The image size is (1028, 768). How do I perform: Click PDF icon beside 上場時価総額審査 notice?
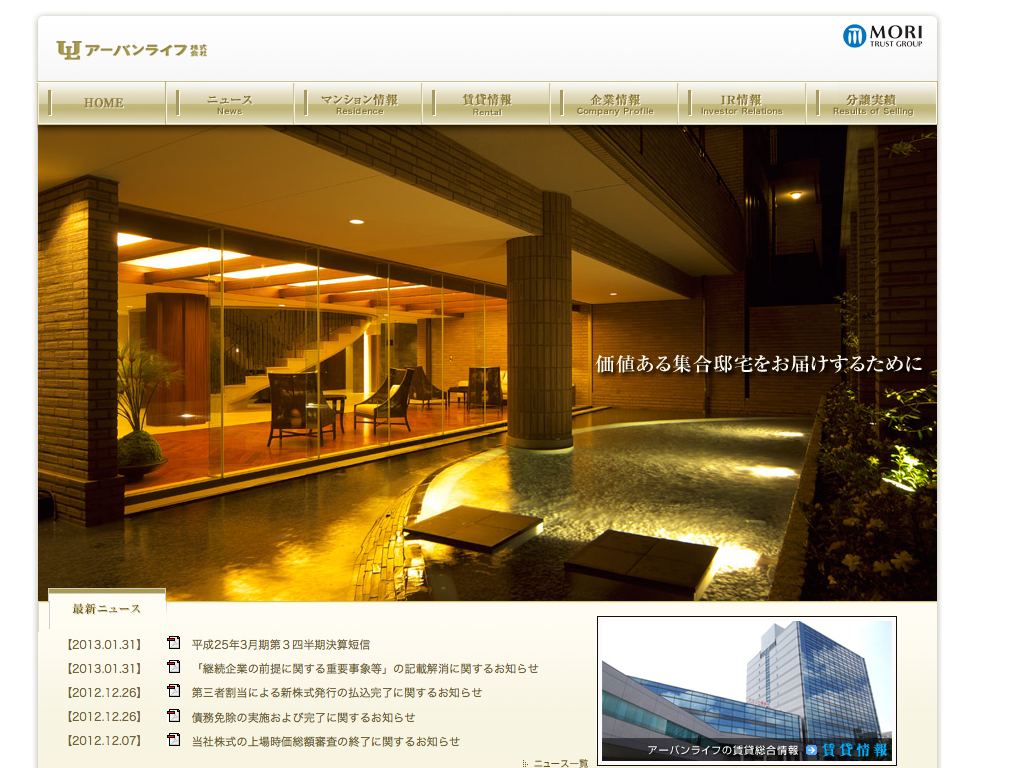[x=174, y=741]
